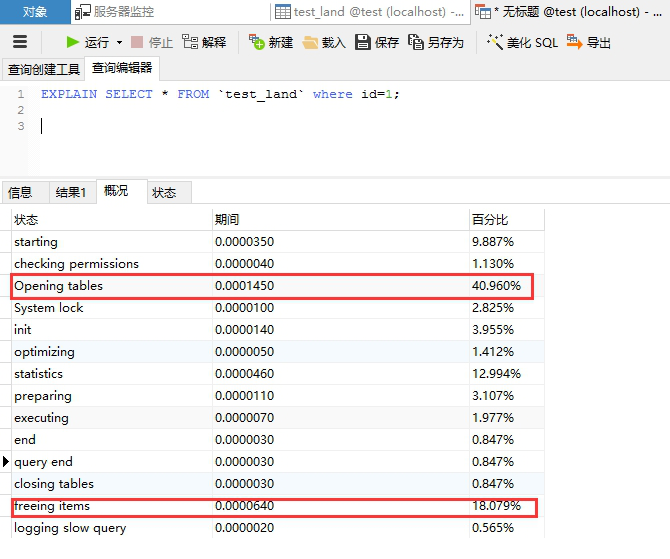Viewport: 670px width, 559px height.
Task: Click the 'closing tables' row
Action: 278,484
